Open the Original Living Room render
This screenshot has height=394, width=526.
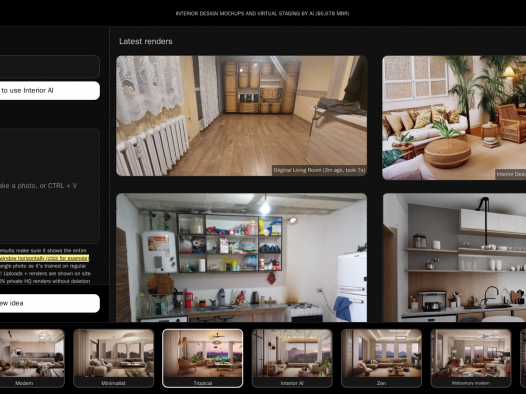(x=242, y=116)
